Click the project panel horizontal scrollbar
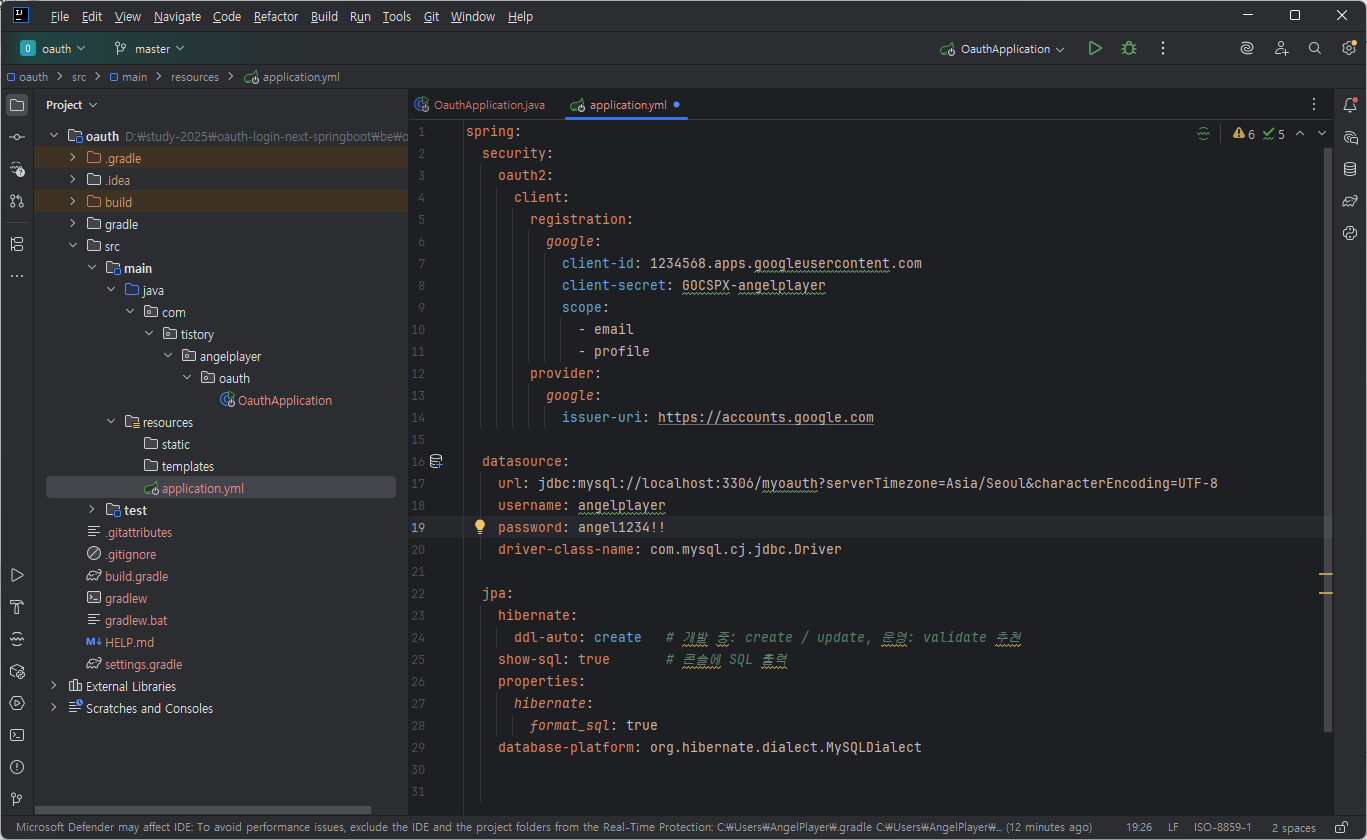The image size is (1367, 840). click(x=203, y=810)
